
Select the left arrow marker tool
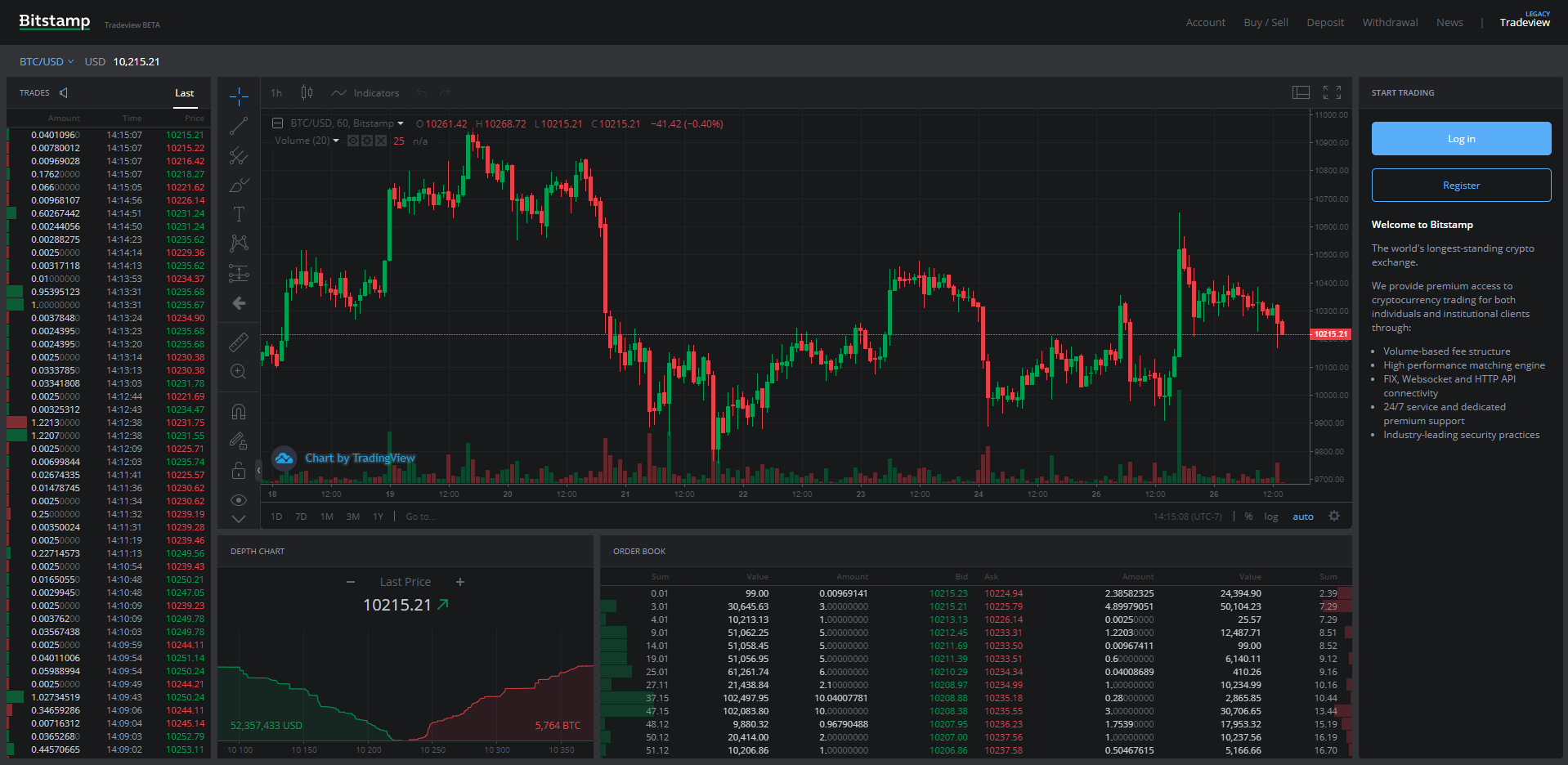(x=239, y=303)
